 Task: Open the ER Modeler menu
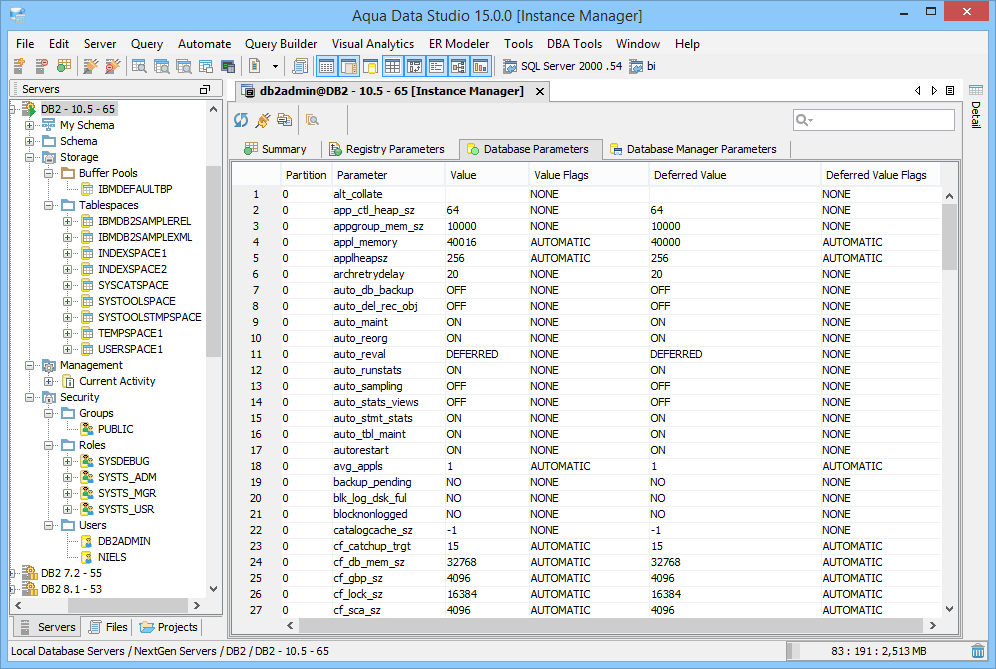459,44
